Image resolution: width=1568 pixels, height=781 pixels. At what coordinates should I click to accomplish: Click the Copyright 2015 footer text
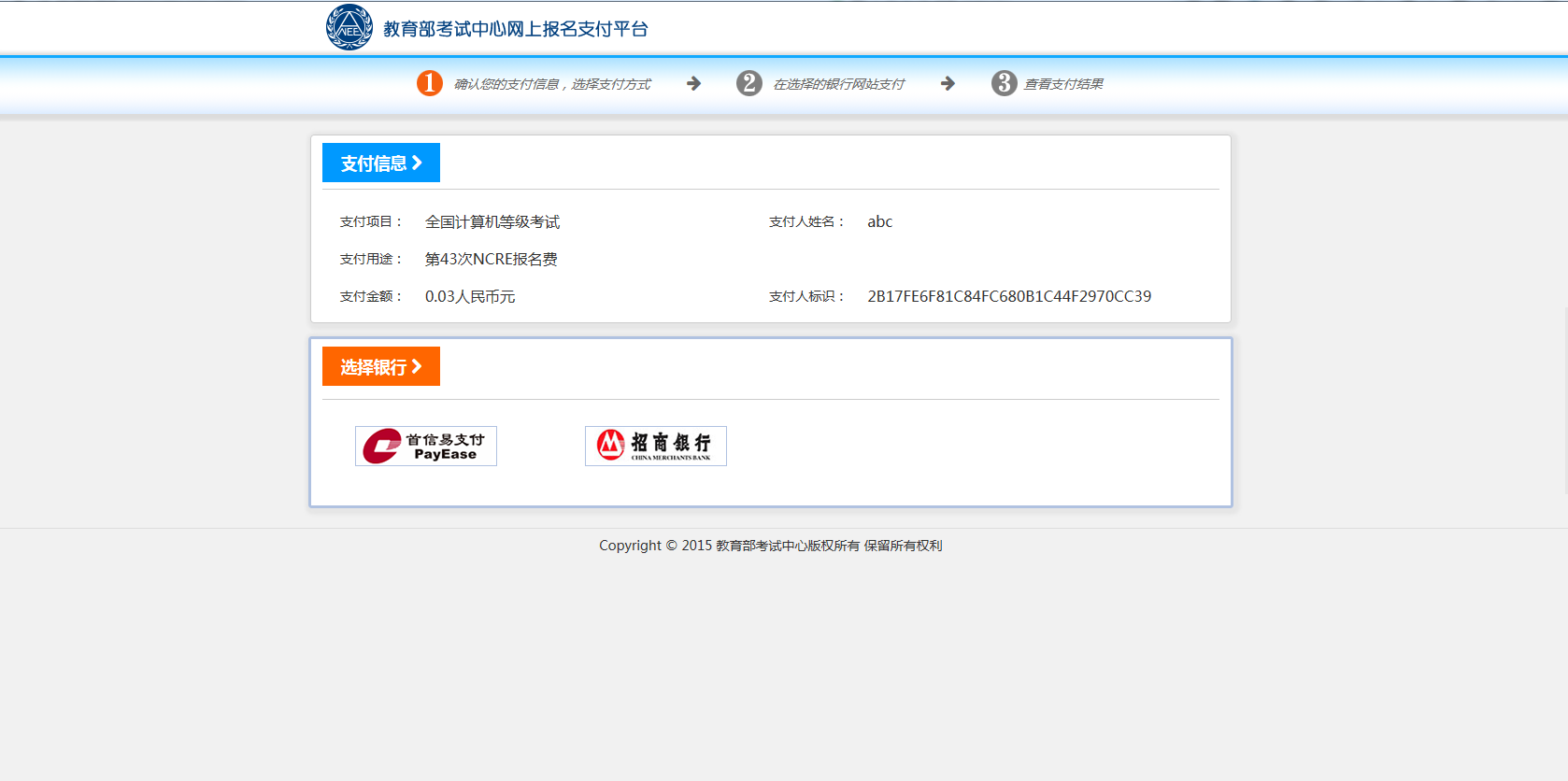[x=770, y=546]
